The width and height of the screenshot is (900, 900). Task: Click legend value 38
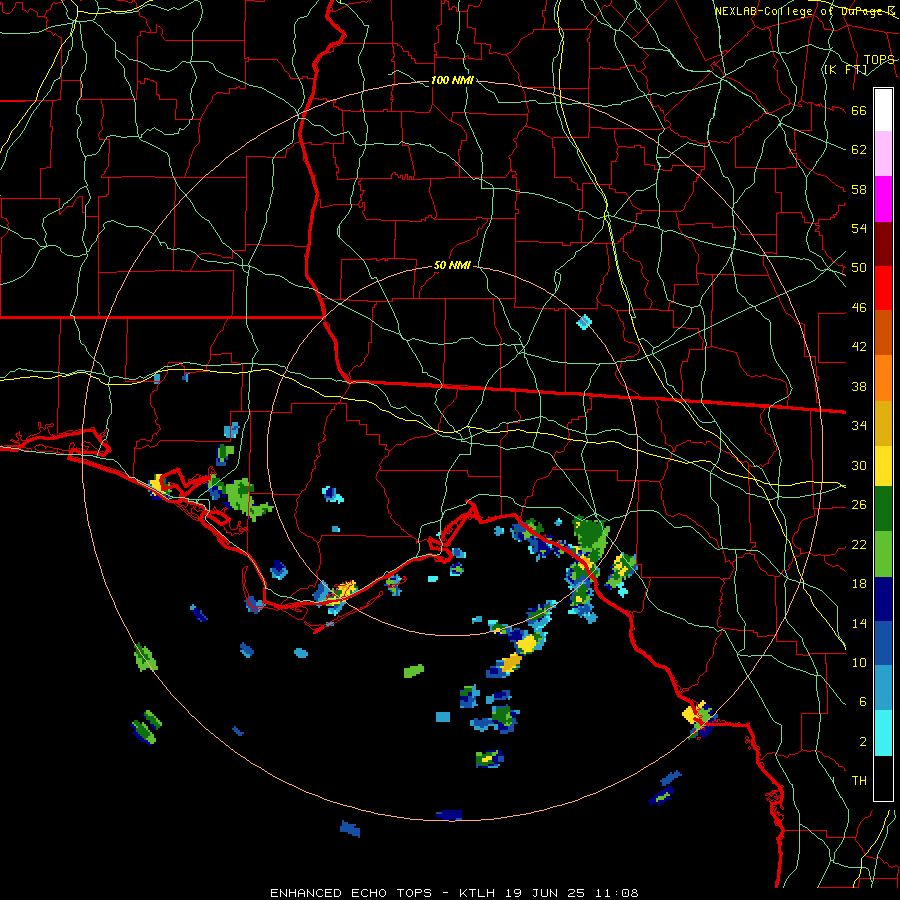[x=859, y=386]
